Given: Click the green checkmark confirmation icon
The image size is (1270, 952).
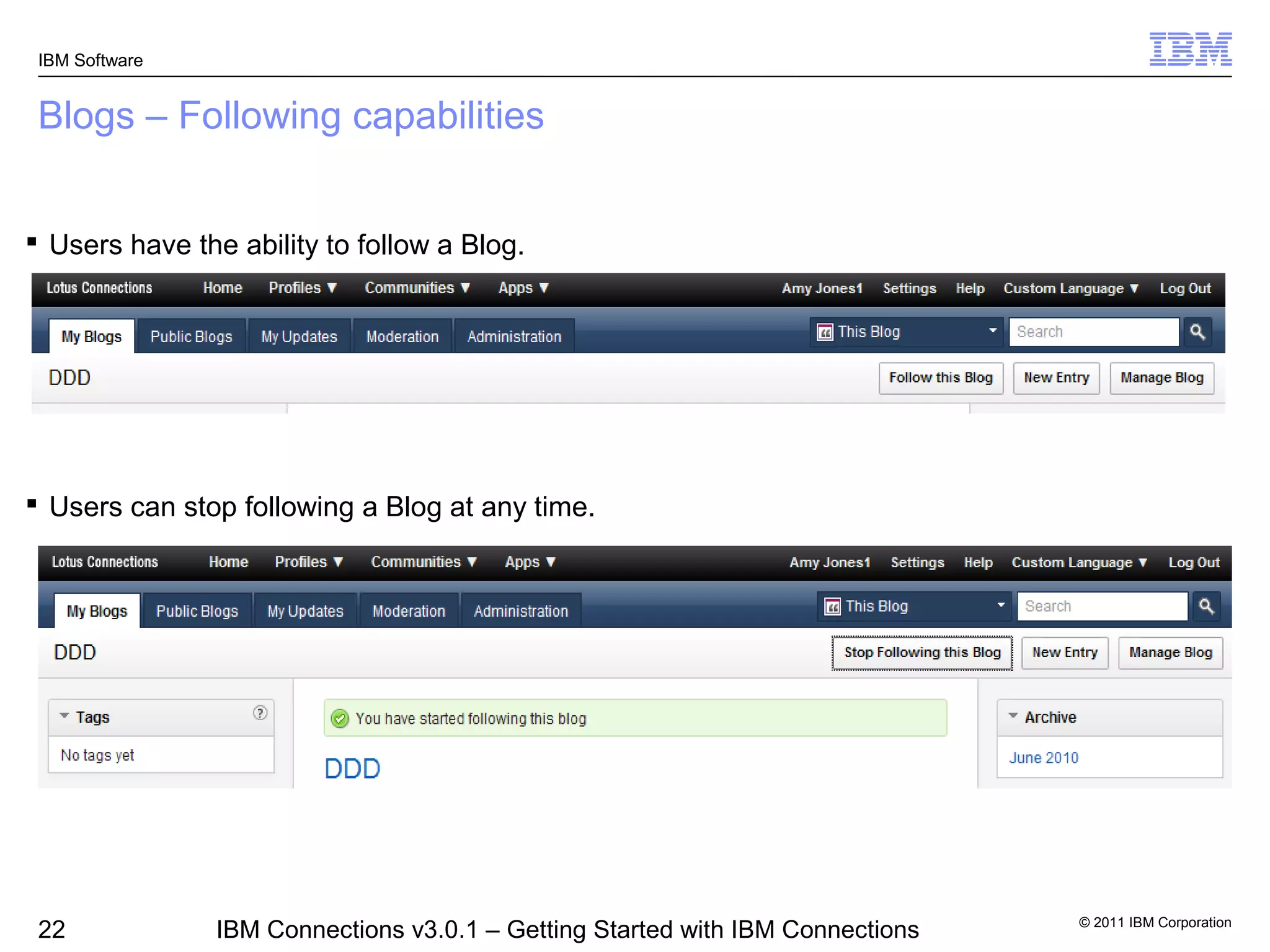Looking at the screenshot, I should pos(340,718).
